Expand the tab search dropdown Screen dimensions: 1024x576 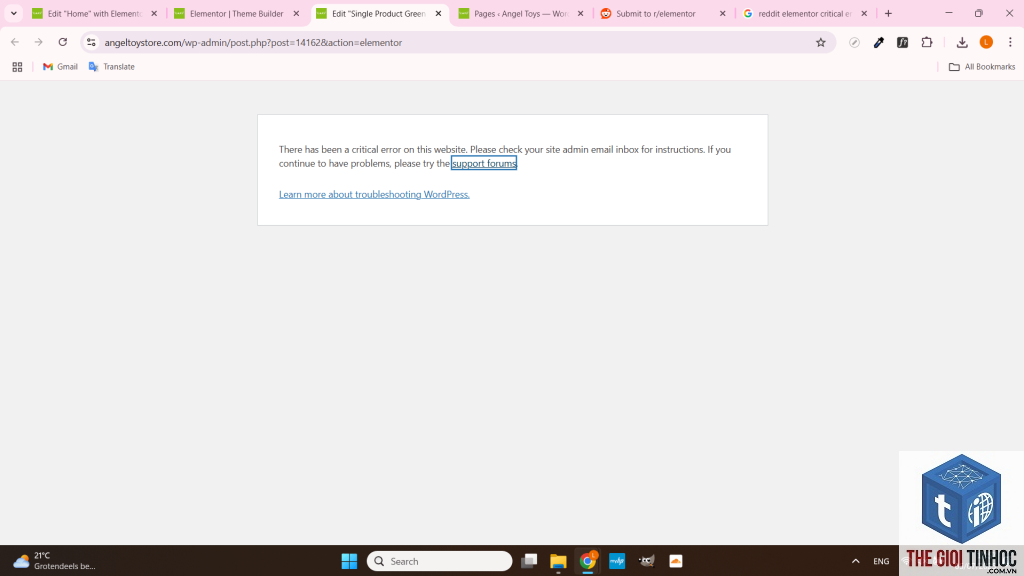[x=14, y=13]
